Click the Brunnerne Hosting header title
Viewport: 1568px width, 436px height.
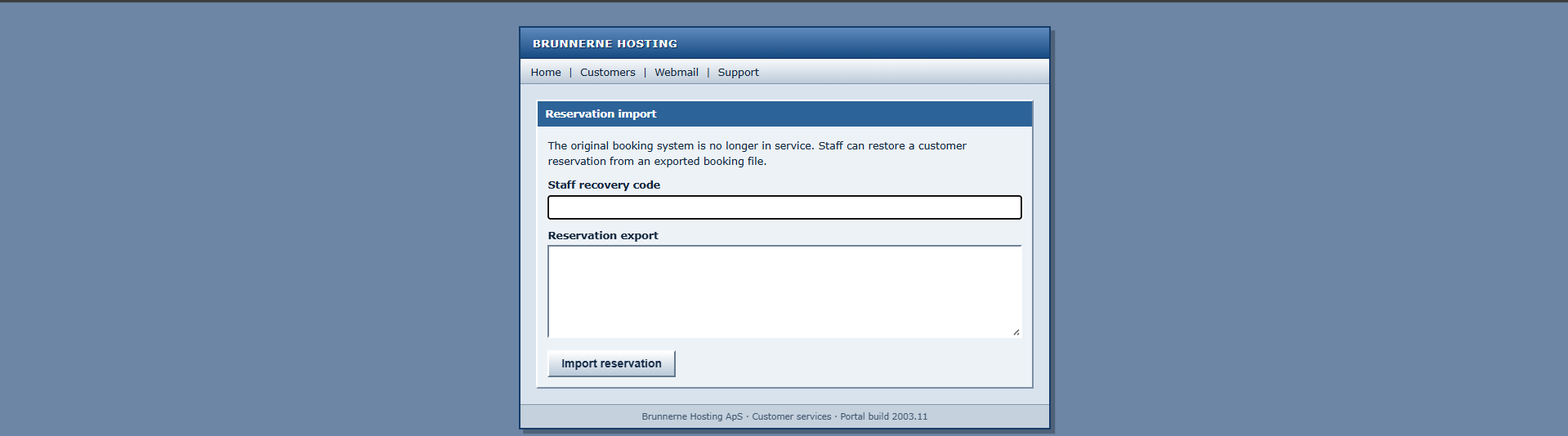(605, 44)
